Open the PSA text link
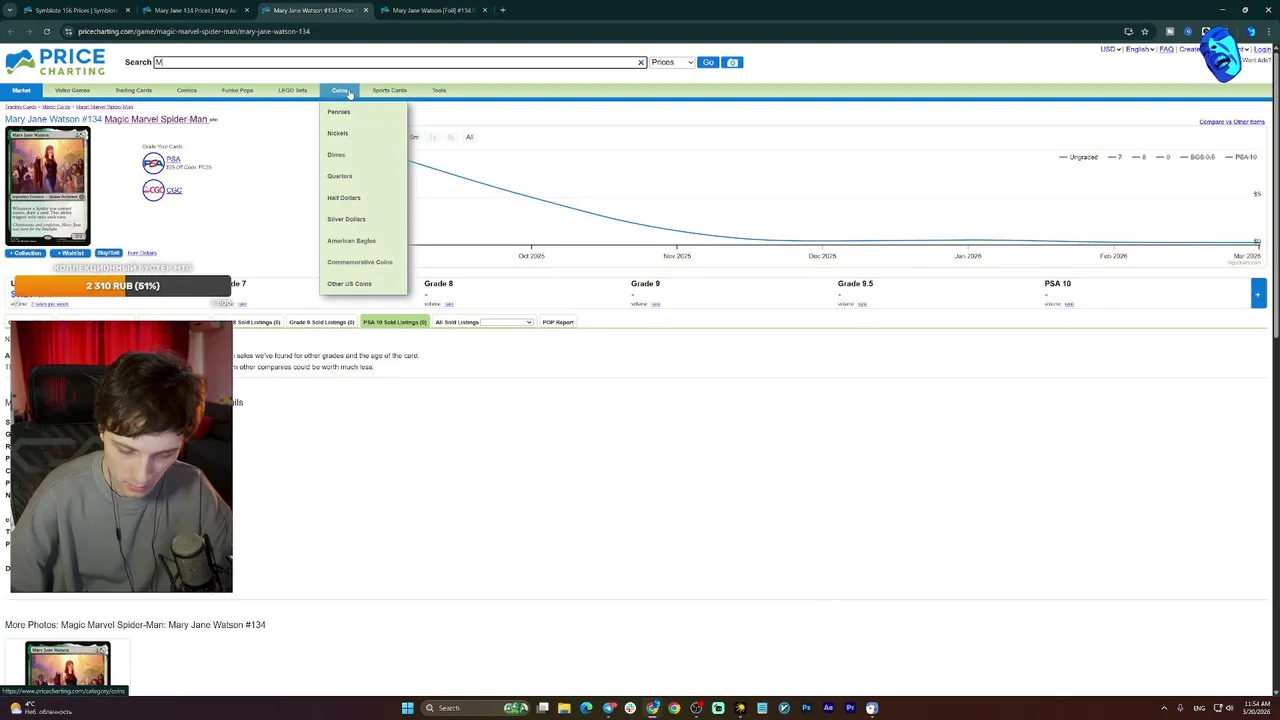The width and height of the screenshot is (1280, 720). pos(173,159)
